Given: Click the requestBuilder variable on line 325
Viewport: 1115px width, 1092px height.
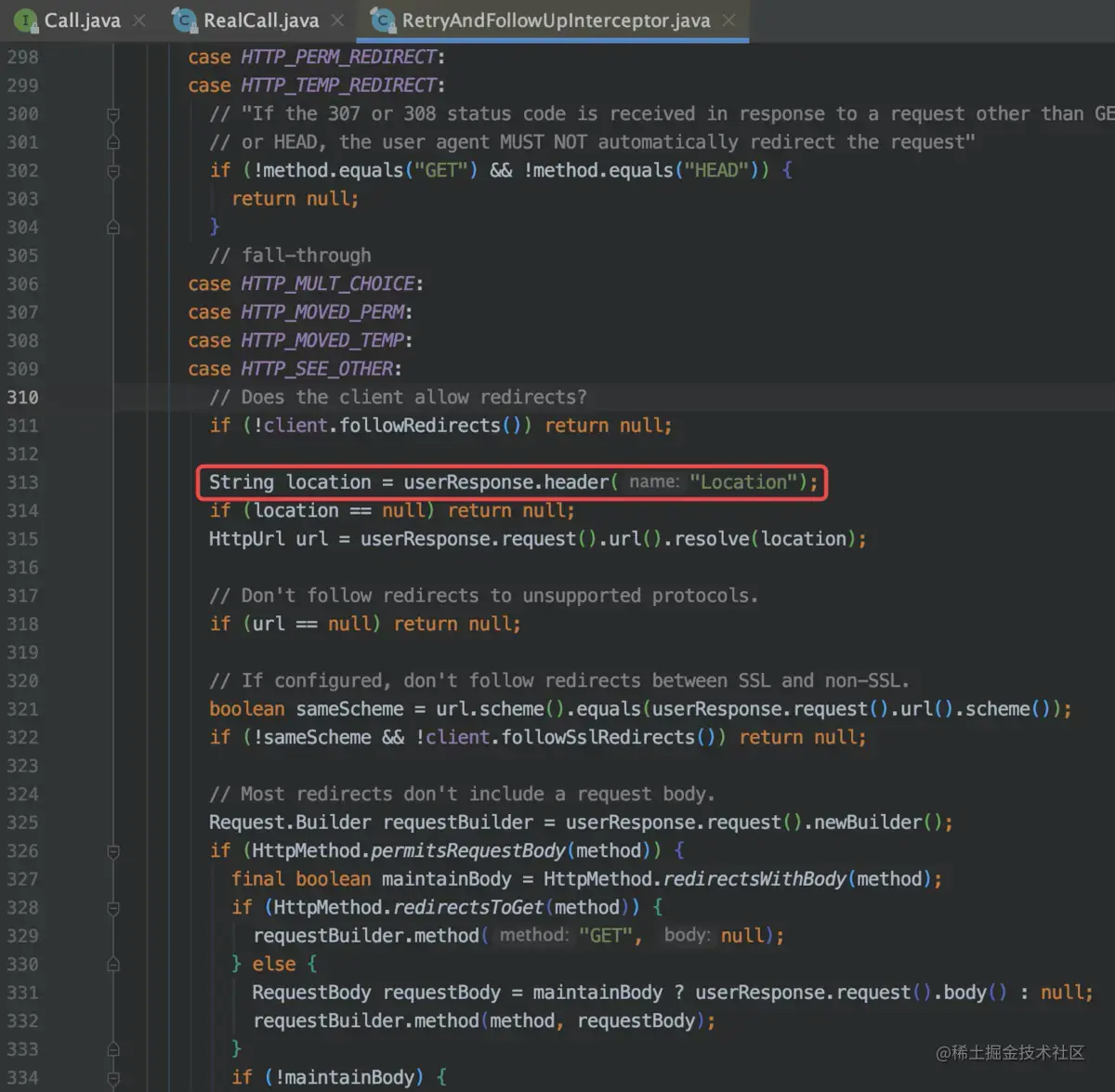Looking at the screenshot, I should click(458, 822).
